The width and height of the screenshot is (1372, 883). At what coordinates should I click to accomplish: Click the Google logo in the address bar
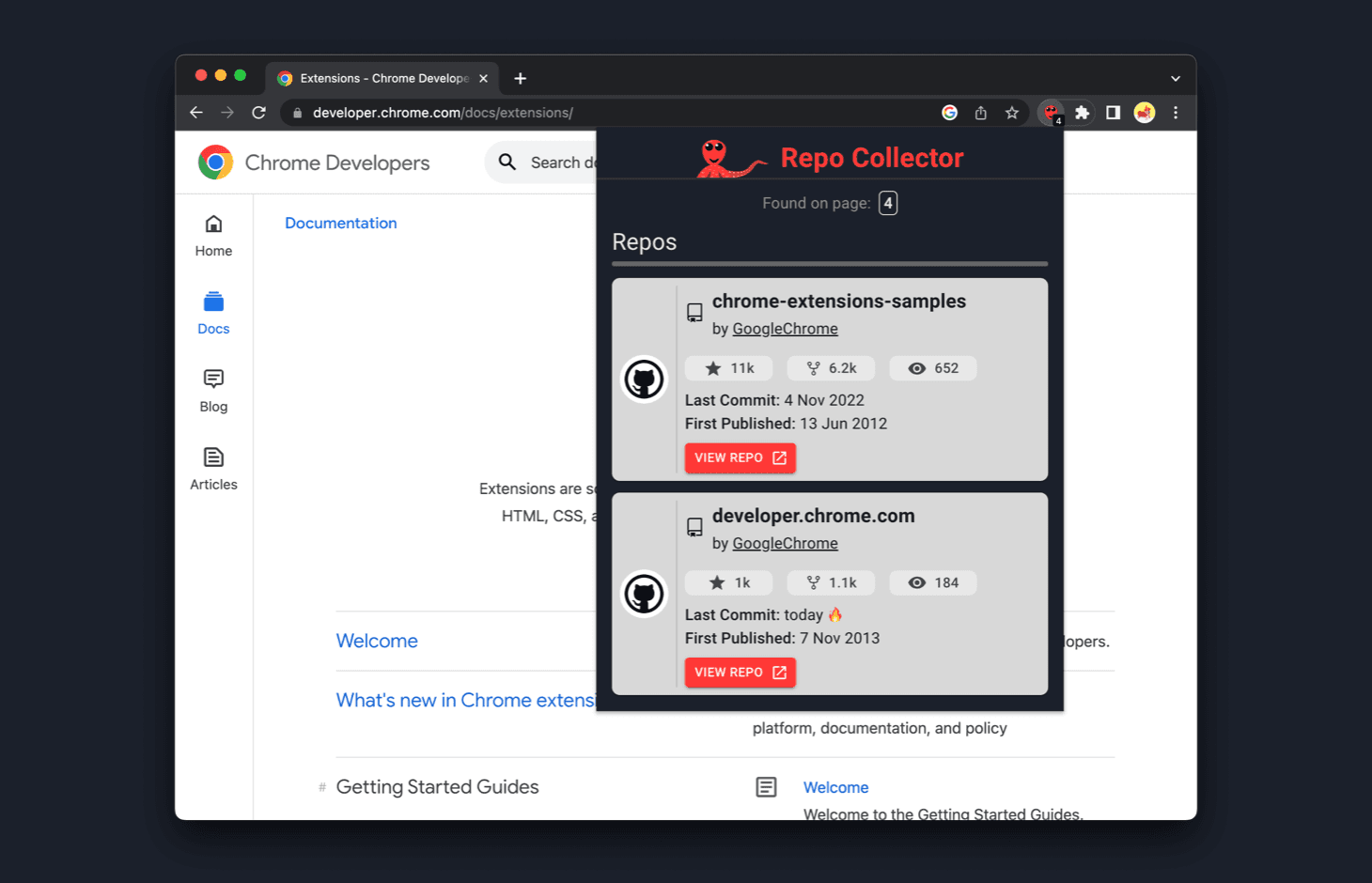pyautogui.click(x=949, y=112)
